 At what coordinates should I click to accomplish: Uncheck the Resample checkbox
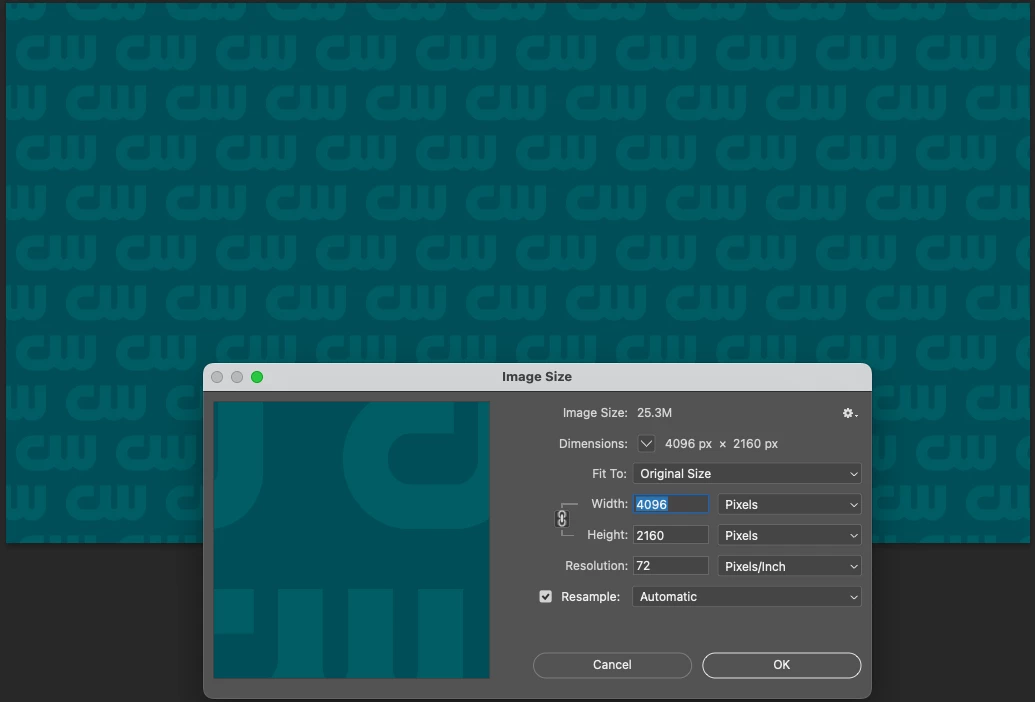click(x=545, y=596)
